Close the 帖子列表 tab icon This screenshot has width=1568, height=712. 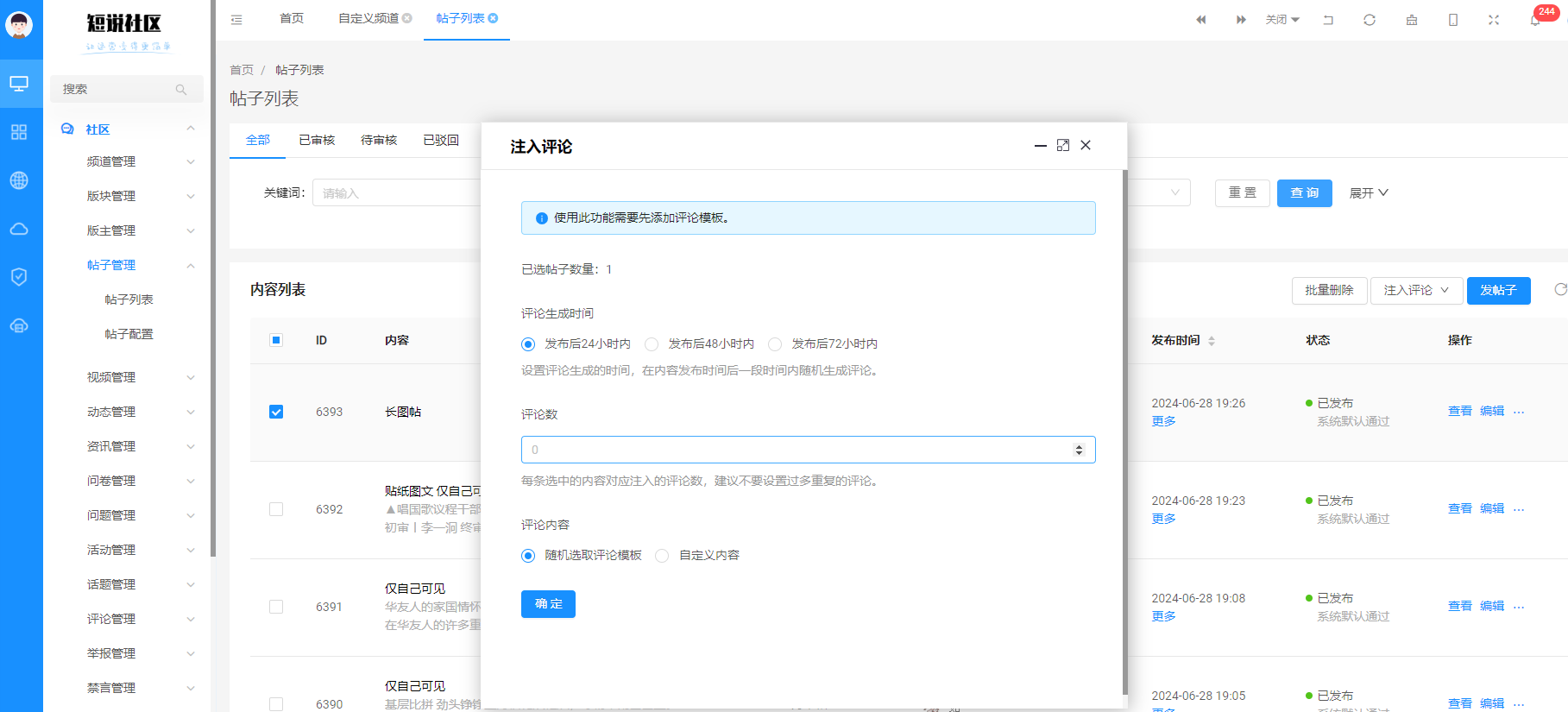tap(493, 18)
